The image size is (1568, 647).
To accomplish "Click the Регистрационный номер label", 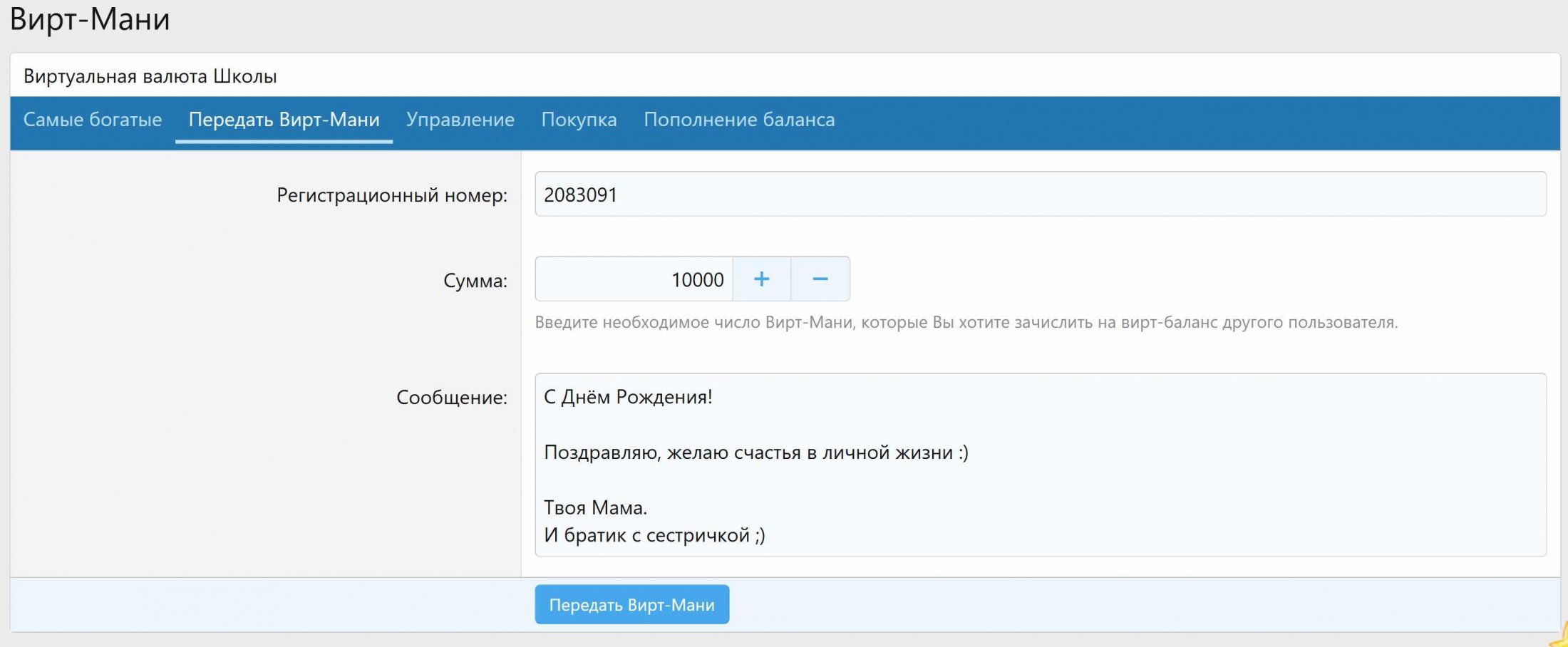I will (x=392, y=195).
